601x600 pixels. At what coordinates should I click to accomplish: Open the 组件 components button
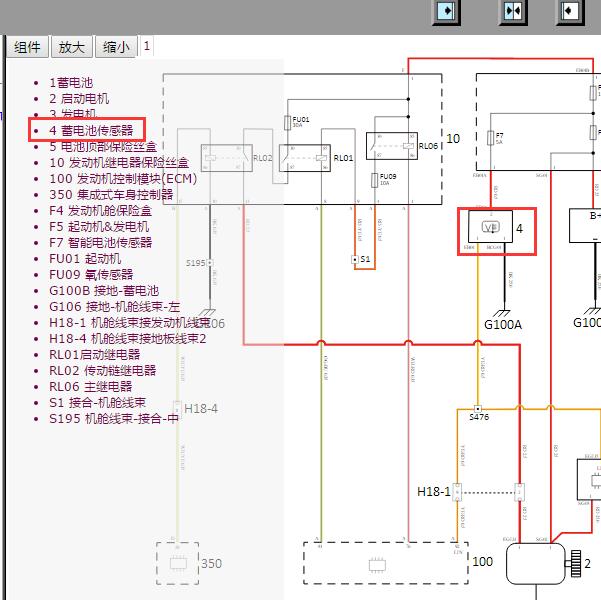tap(27, 47)
